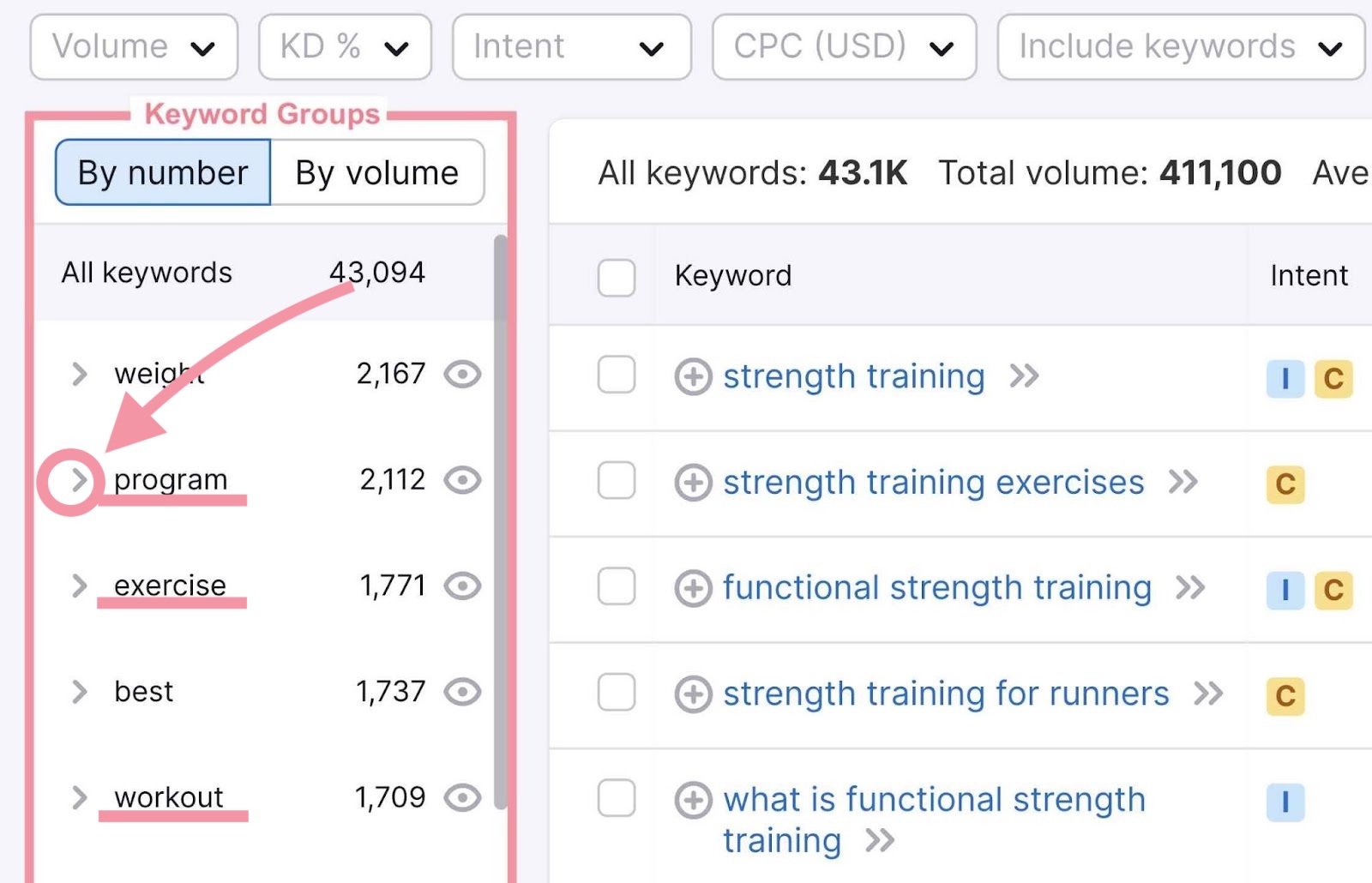The height and width of the screenshot is (883, 1372).
Task: Click double-arrow next to 'strength training' keyword
Action: point(1024,375)
